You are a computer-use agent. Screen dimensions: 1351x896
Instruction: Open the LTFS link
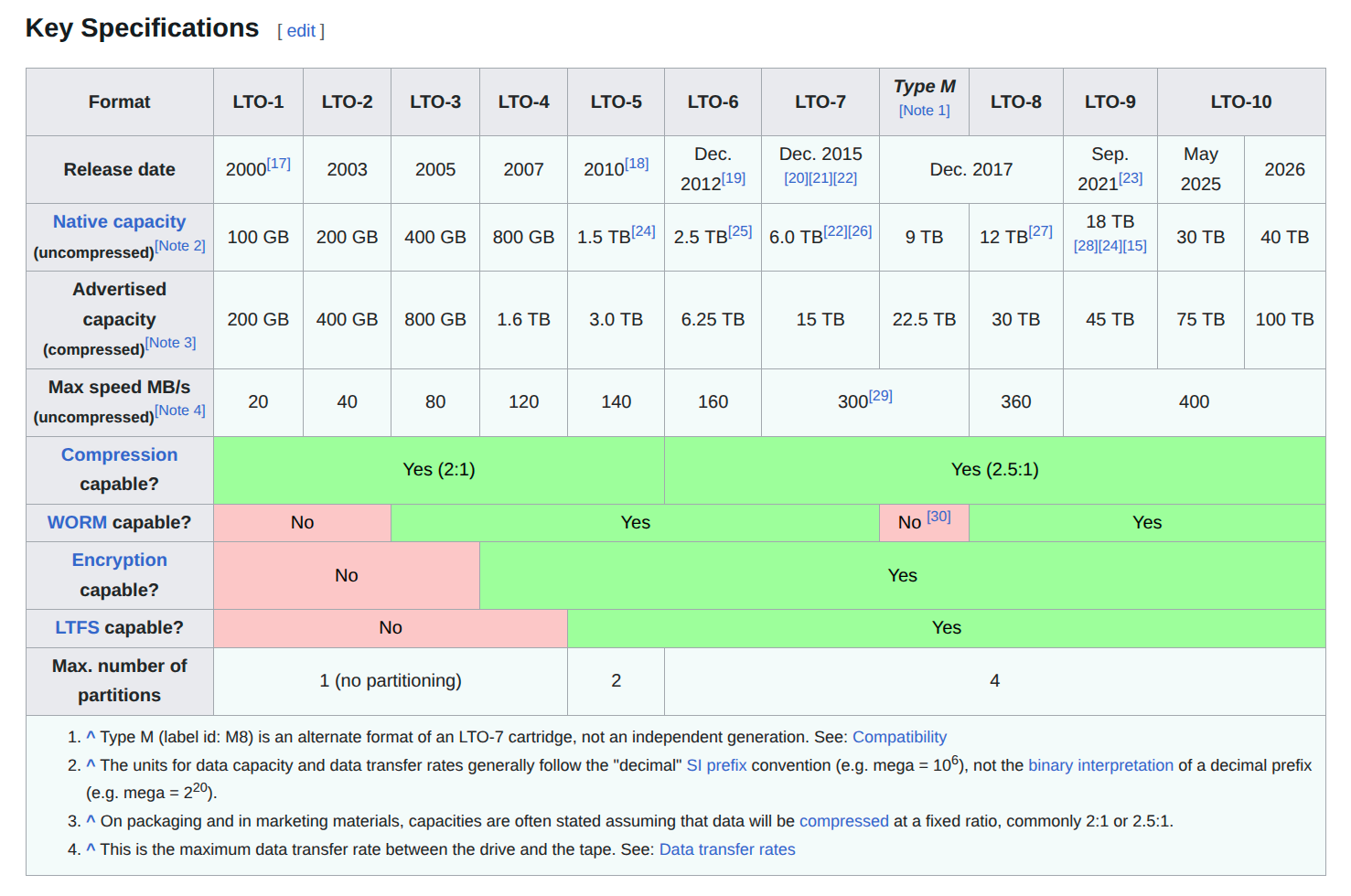pyautogui.click(x=77, y=627)
